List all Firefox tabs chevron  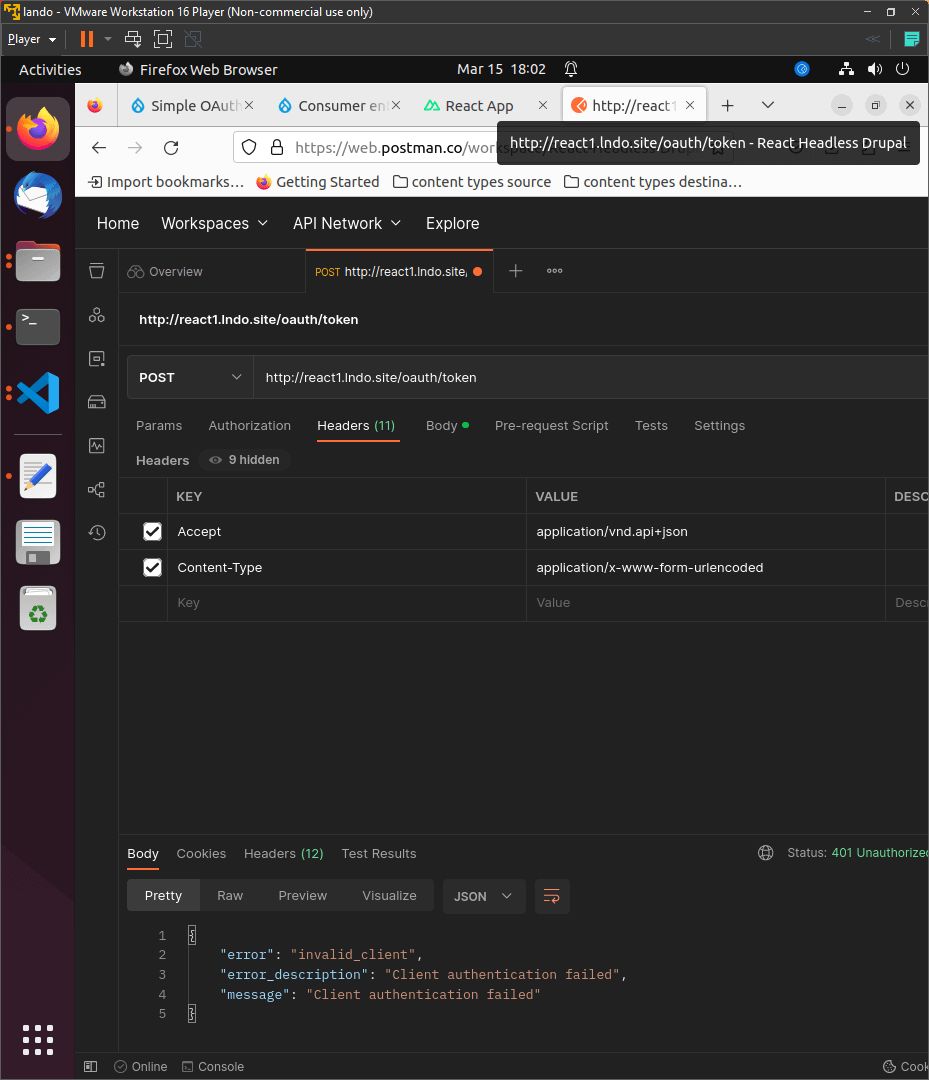tap(768, 105)
